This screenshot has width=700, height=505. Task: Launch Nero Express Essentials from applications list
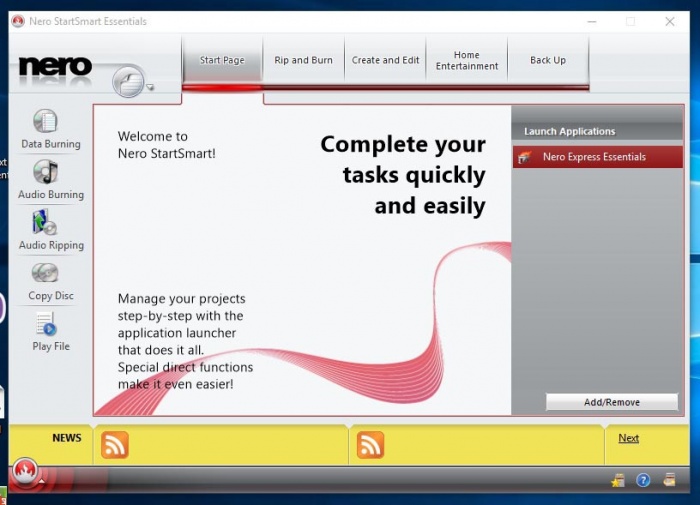coord(598,157)
